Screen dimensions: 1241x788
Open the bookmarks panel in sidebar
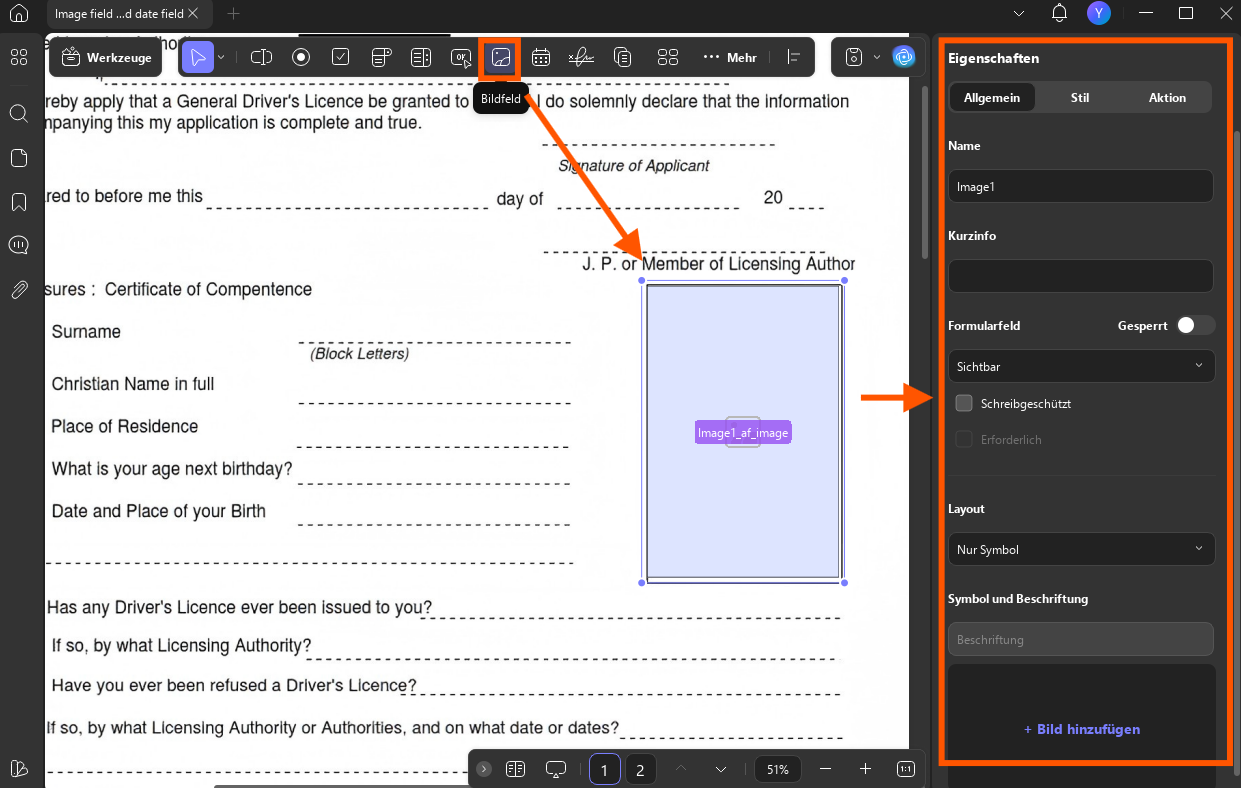coord(19,202)
